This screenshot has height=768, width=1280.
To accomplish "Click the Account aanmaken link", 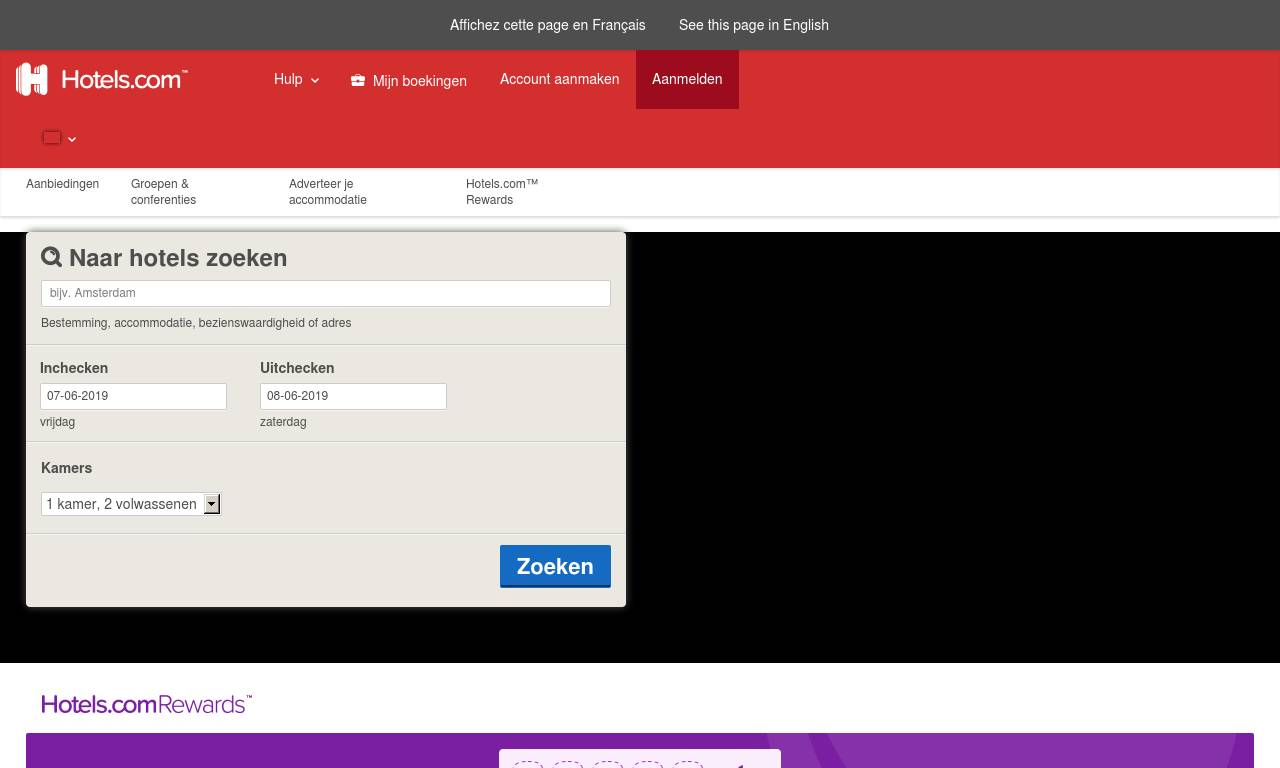I will click(559, 79).
